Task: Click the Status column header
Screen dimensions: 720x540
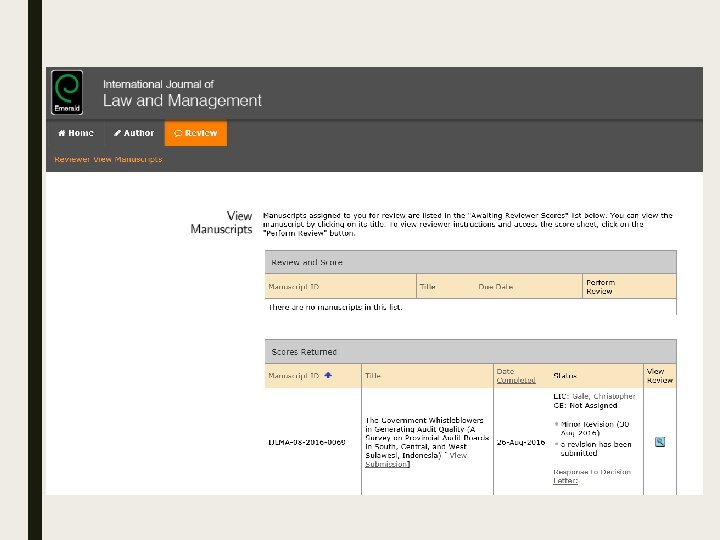Action: point(565,376)
